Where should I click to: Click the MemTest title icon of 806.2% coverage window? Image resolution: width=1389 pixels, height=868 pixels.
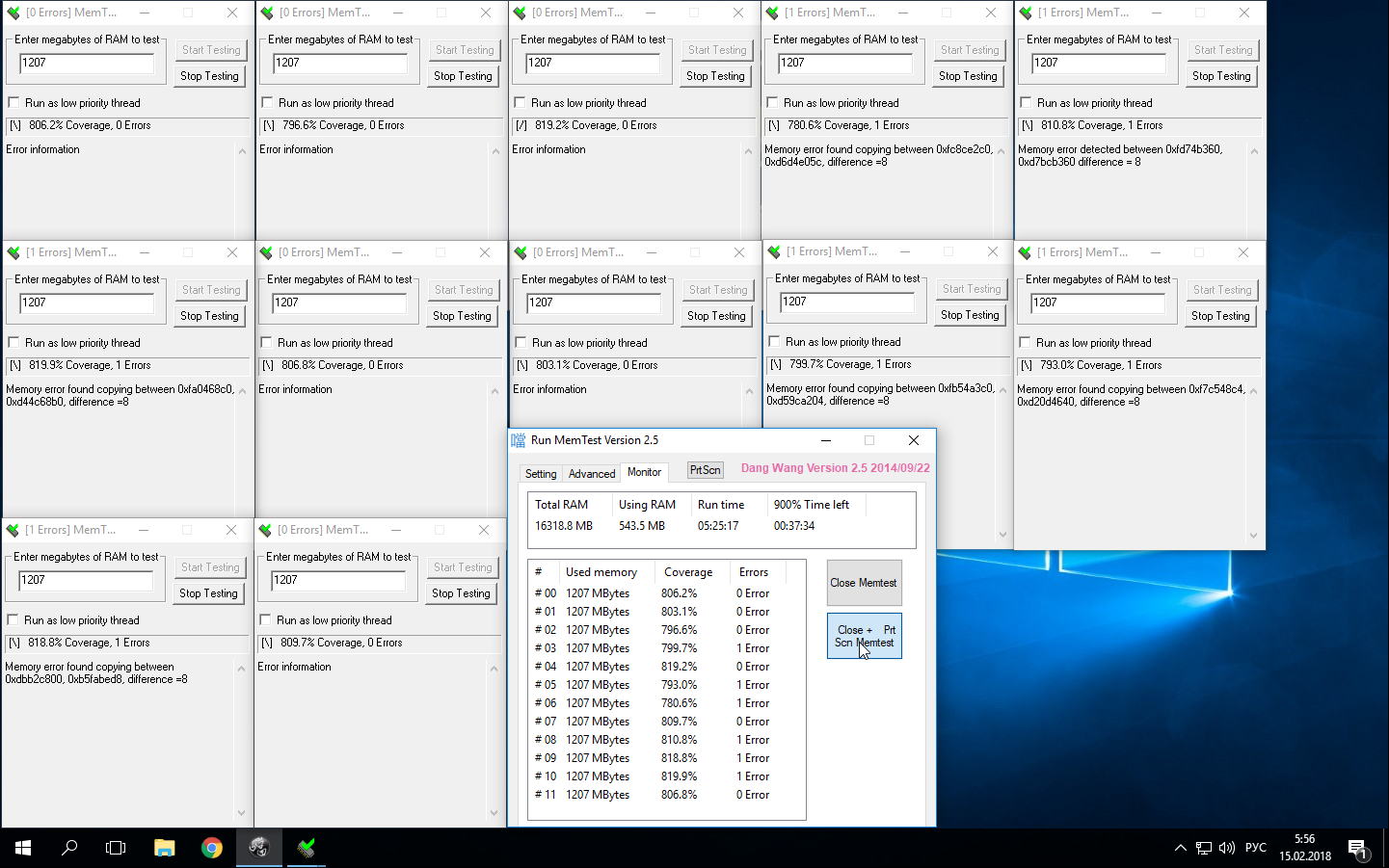[14, 13]
